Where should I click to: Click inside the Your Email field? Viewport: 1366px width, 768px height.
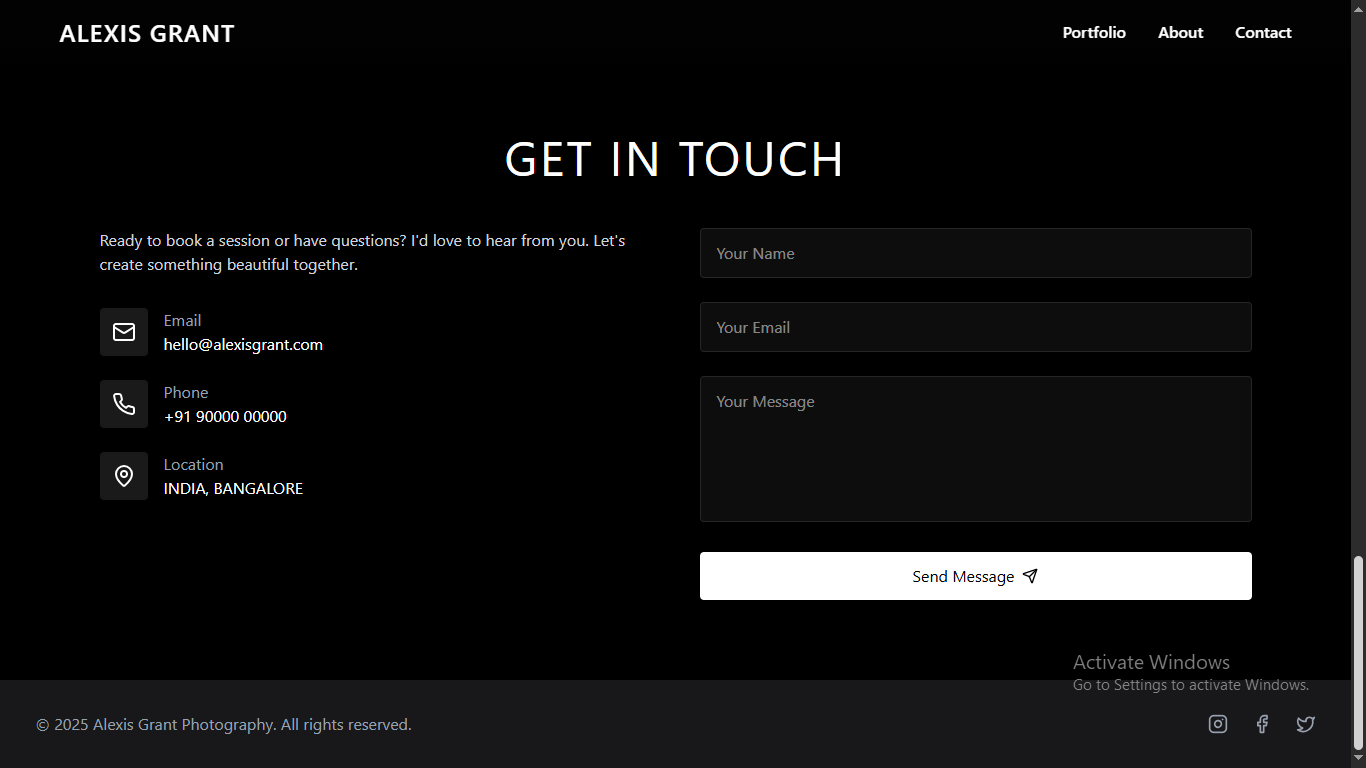click(975, 327)
